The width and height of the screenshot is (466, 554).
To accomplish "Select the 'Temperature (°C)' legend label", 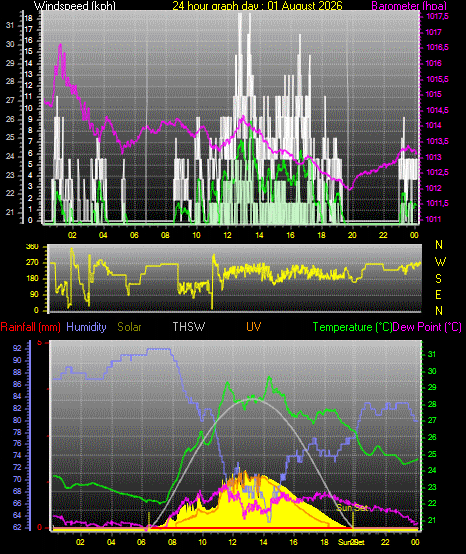I will [353, 327].
